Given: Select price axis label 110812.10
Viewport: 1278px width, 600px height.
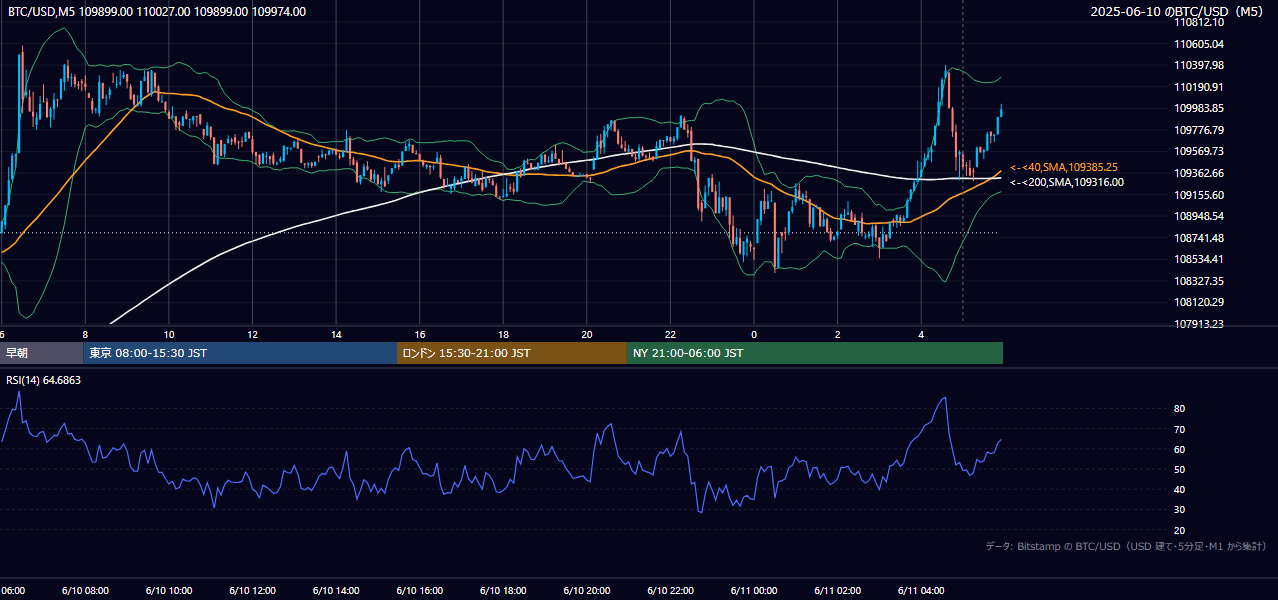Looking at the screenshot, I should pyautogui.click(x=1199, y=22).
